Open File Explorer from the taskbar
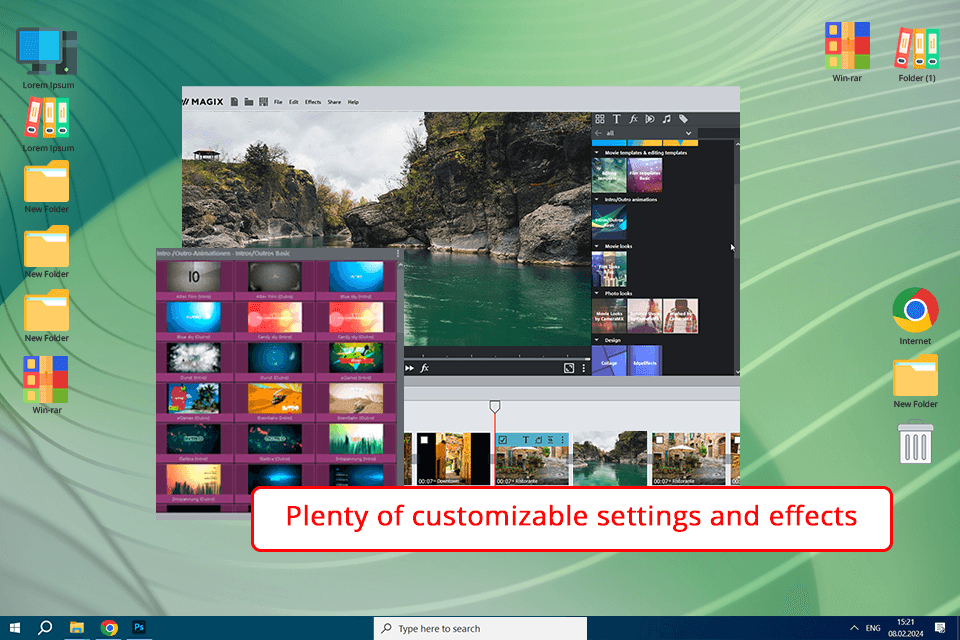The image size is (960, 640). (77, 628)
